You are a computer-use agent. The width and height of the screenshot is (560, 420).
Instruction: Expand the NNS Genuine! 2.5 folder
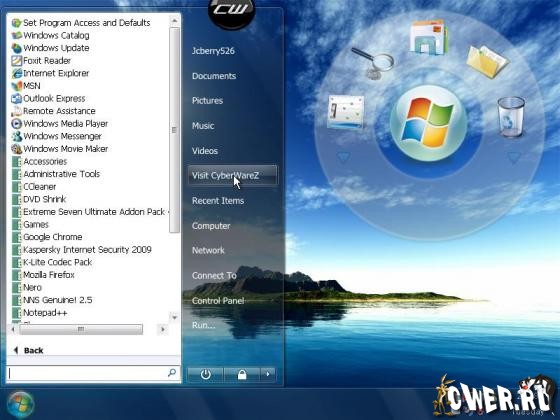(52, 300)
